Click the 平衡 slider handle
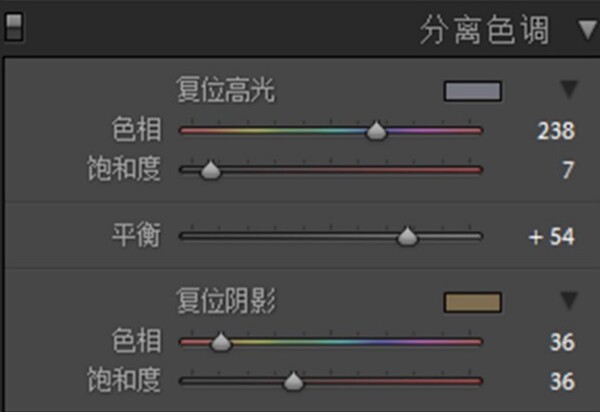 [x=408, y=236]
